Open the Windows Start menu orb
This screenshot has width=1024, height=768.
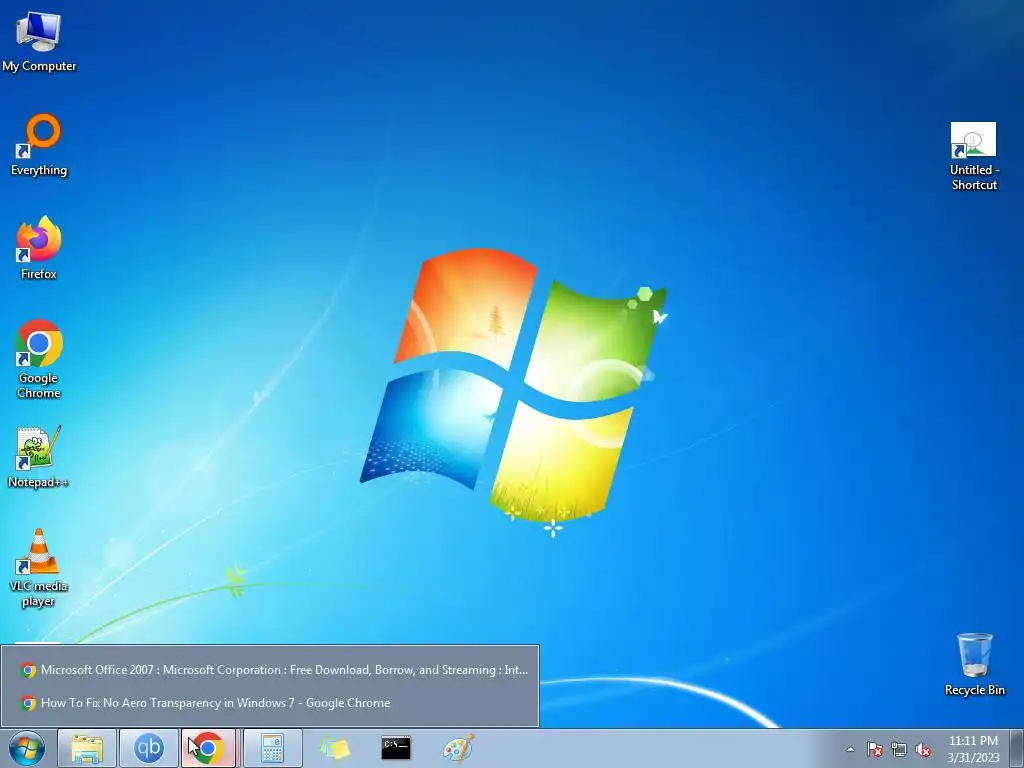point(27,748)
